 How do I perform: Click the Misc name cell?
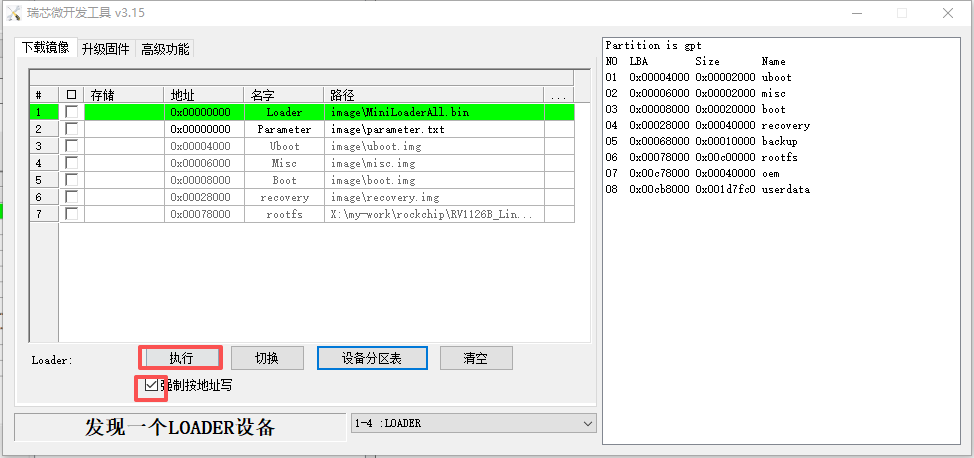[284, 163]
